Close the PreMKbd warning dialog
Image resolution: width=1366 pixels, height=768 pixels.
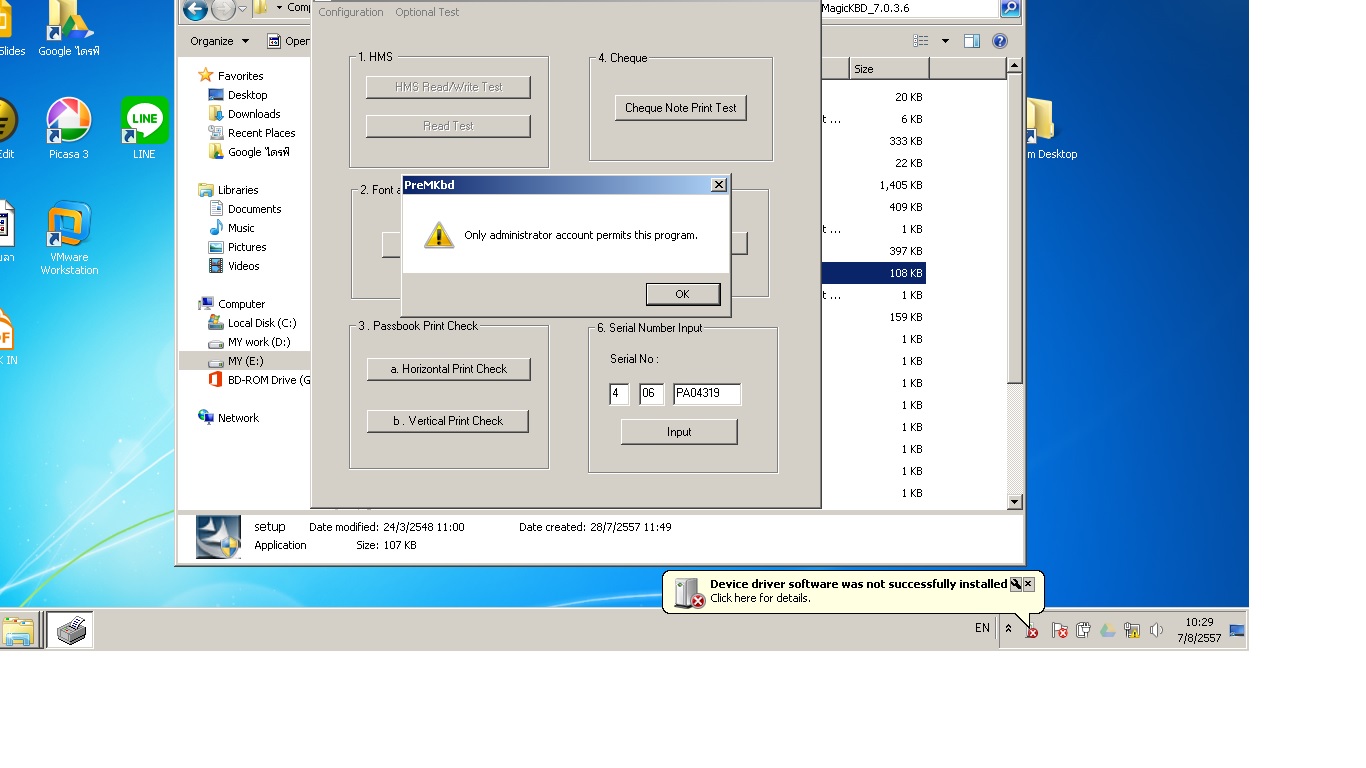[x=718, y=185]
